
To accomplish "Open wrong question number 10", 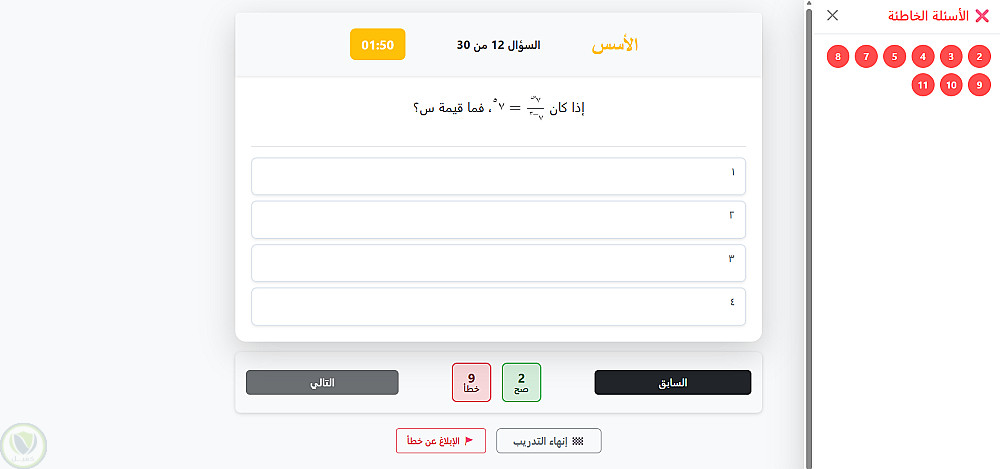I will (951, 85).
